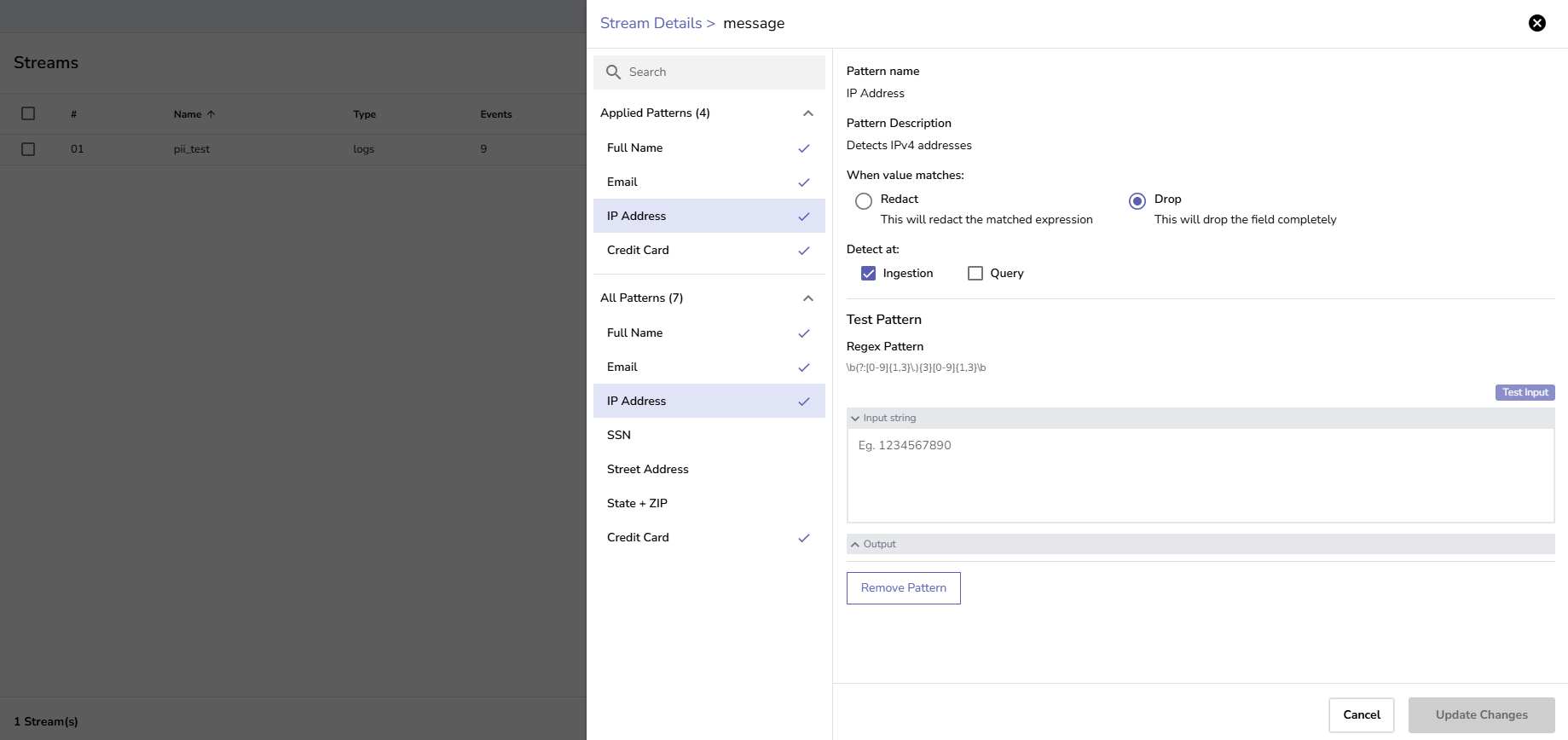Click the Remove Pattern button

pos(903,588)
